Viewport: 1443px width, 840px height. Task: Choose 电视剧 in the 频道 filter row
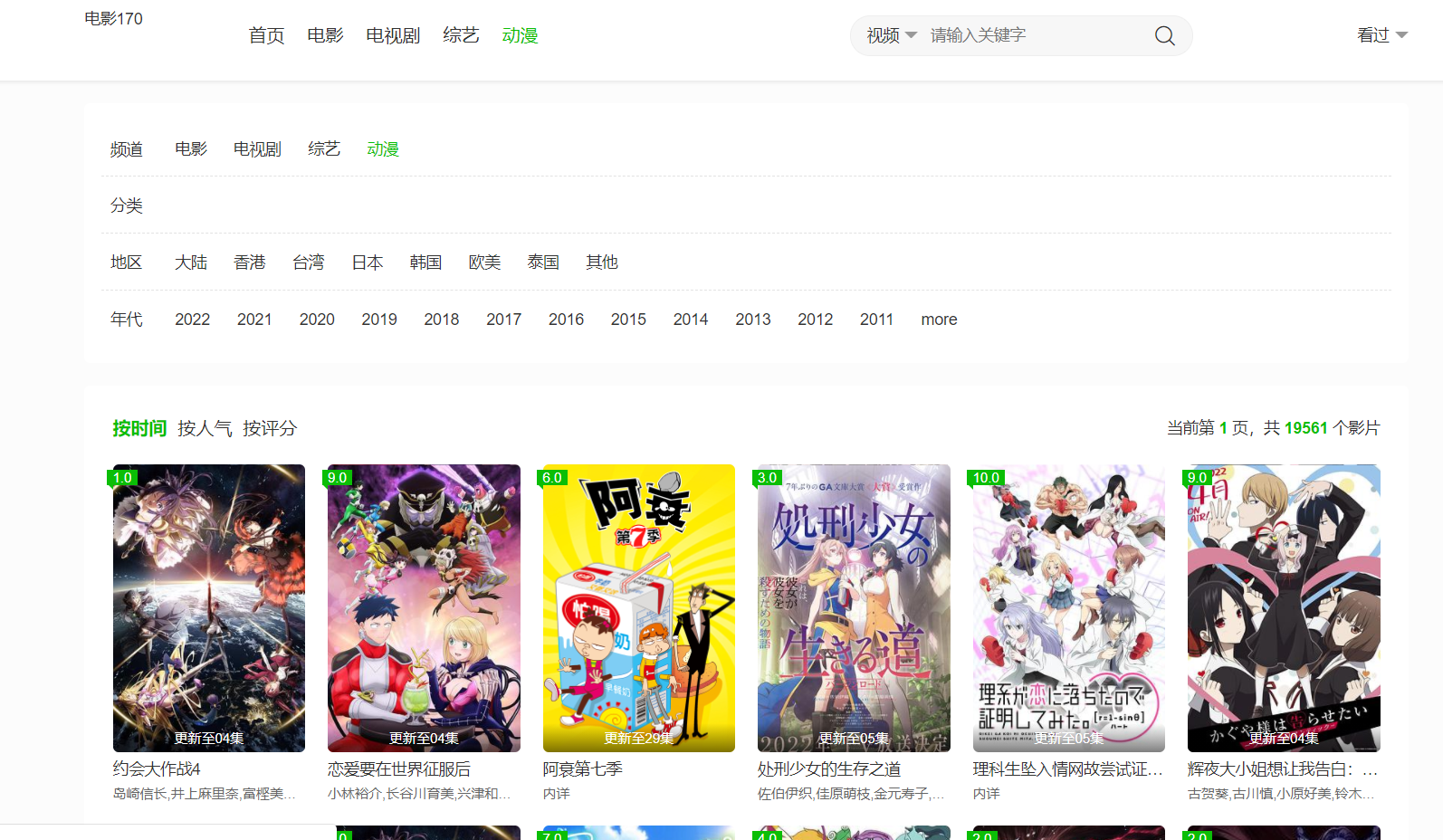pyautogui.click(x=257, y=149)
